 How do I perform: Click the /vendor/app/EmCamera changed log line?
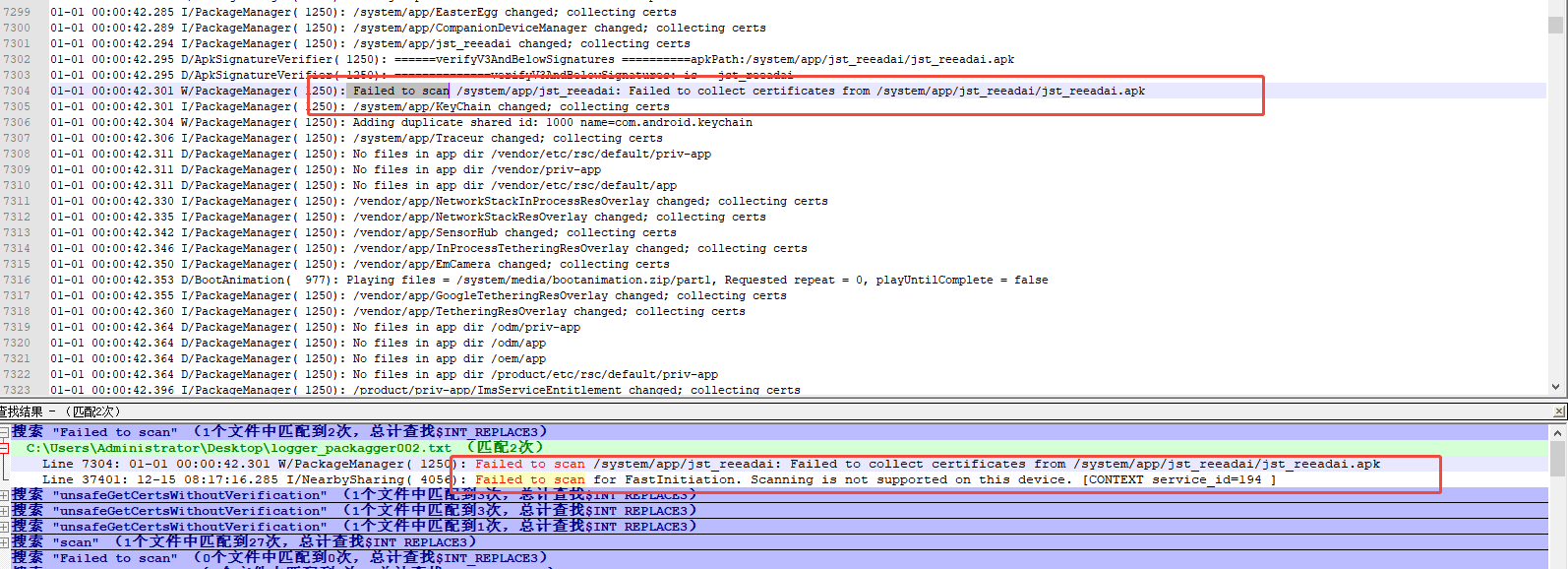click(360, 264)
